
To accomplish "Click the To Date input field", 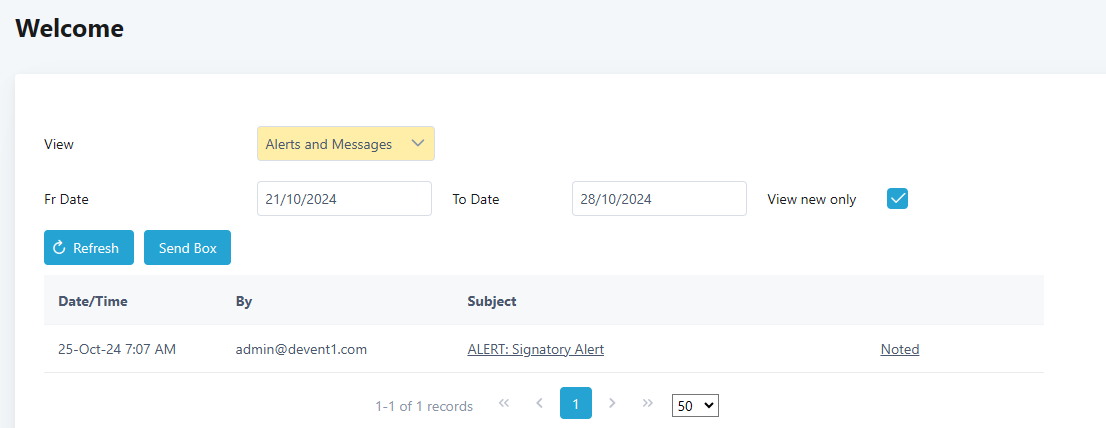I will coord(659,198).
